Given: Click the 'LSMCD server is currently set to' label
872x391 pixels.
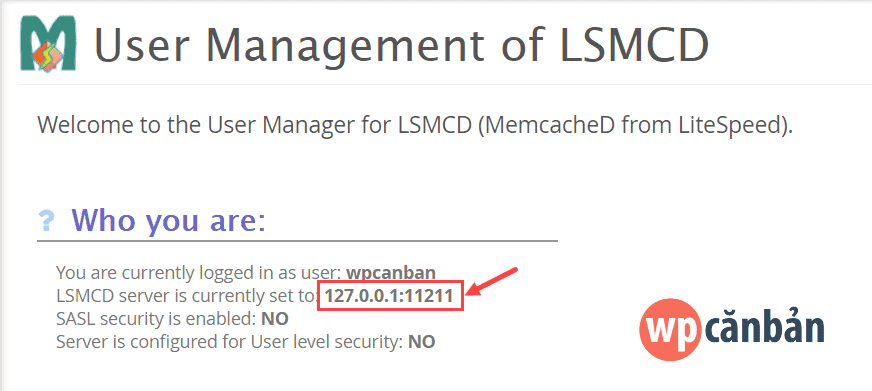Looking at the screenshot, I should (189, 296).
